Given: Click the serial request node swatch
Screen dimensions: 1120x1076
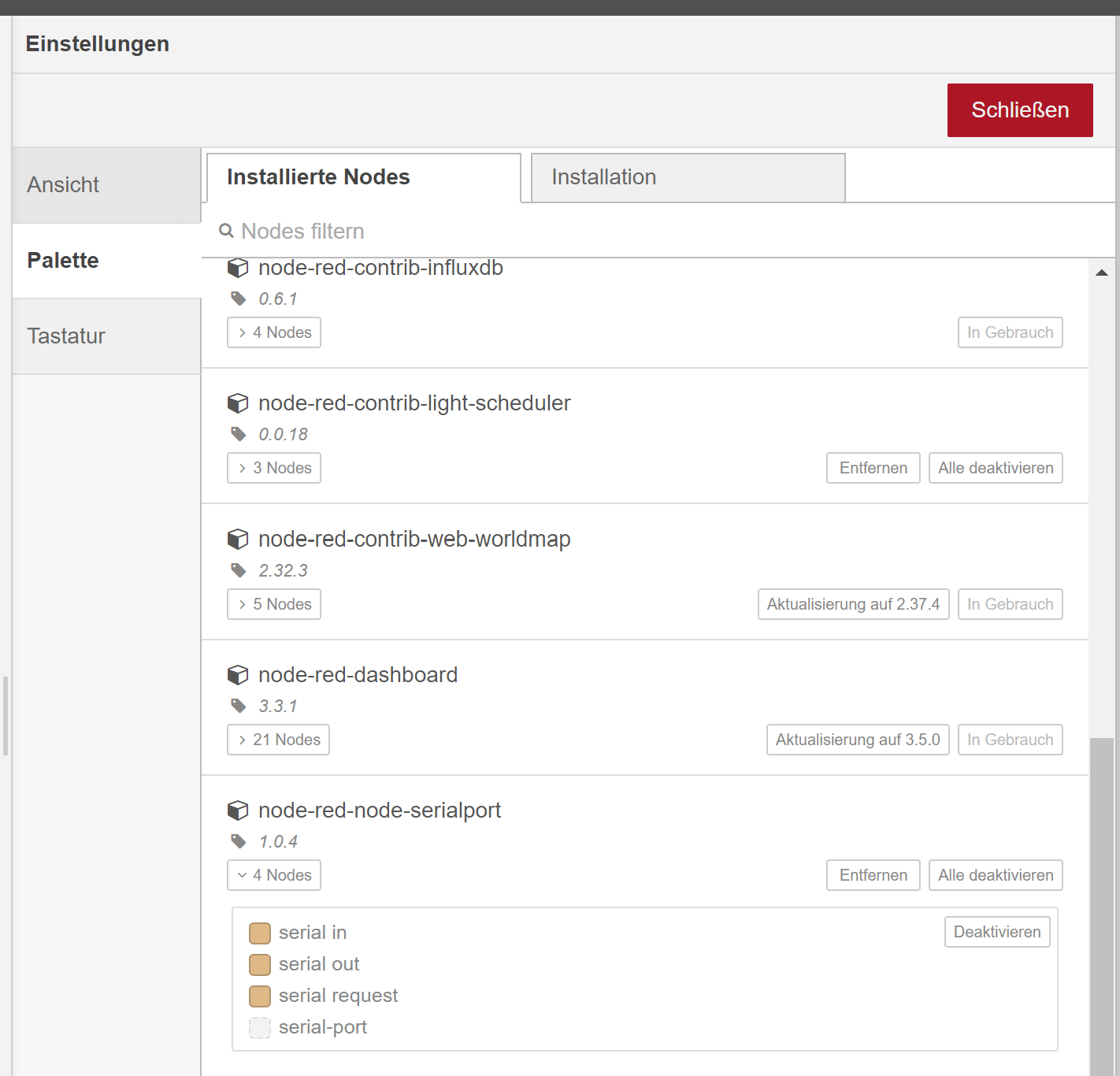Looking at the screenshot, I should [260, 996].
